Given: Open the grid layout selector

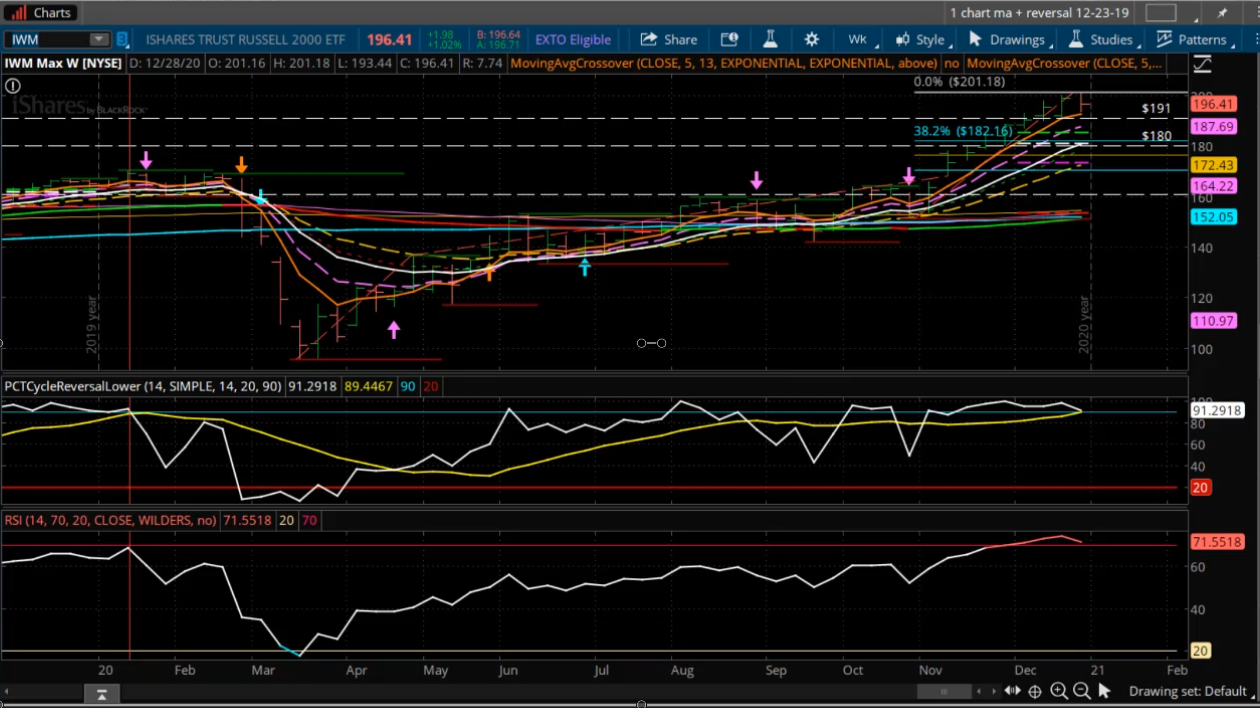Looking at the screenshot, I should 1161,13.
